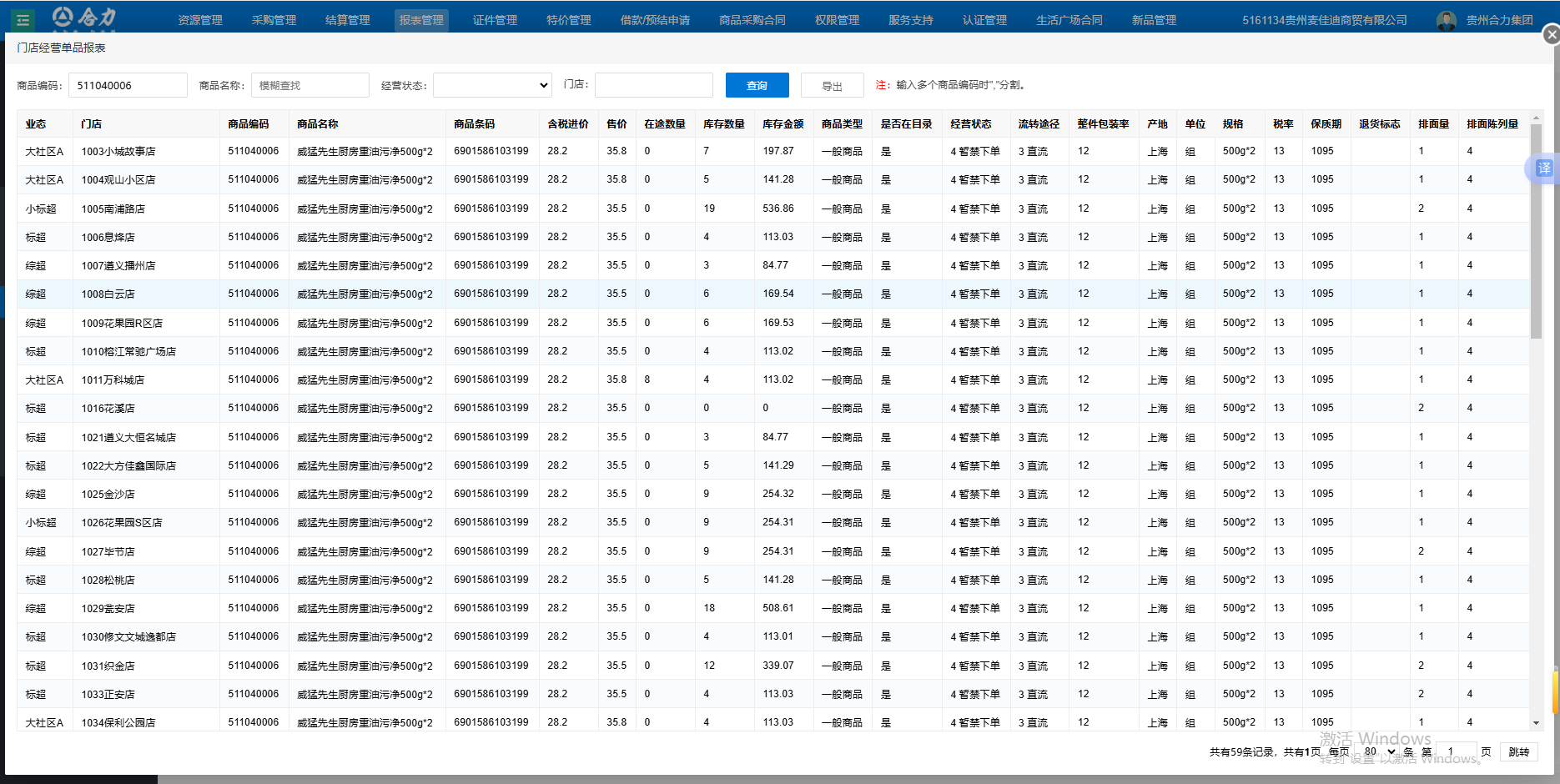The width and height of the screenshot is (1560, 784).
Task: Click the 跳转 page jump button
Action: (1519, 751)
